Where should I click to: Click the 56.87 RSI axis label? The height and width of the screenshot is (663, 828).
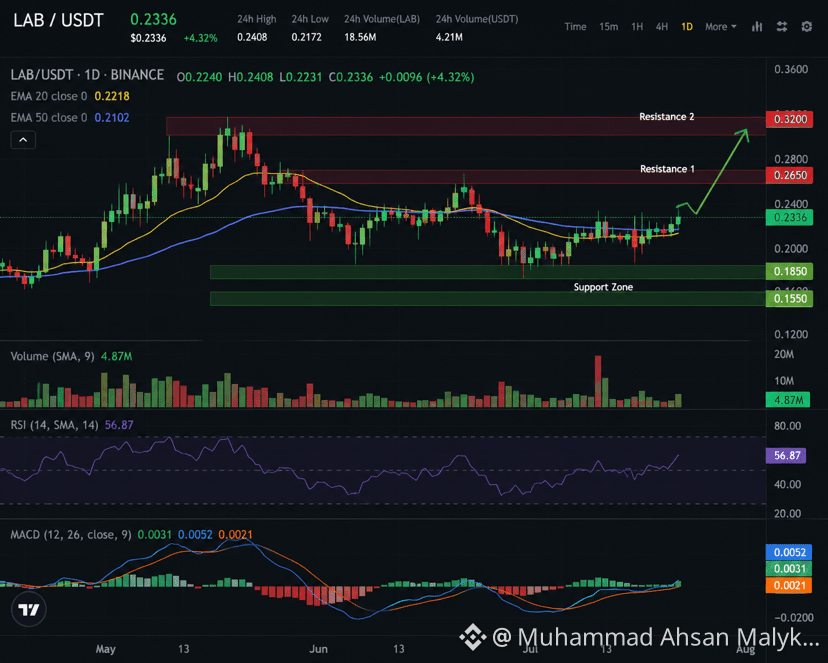tap(786, 456)
